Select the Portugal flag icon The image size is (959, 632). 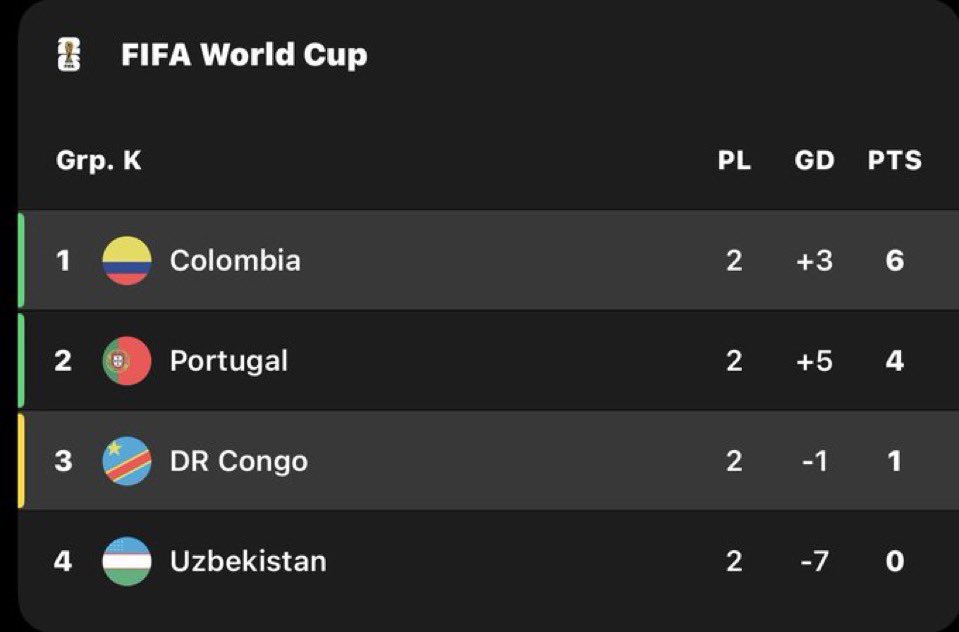click(127, 361)
